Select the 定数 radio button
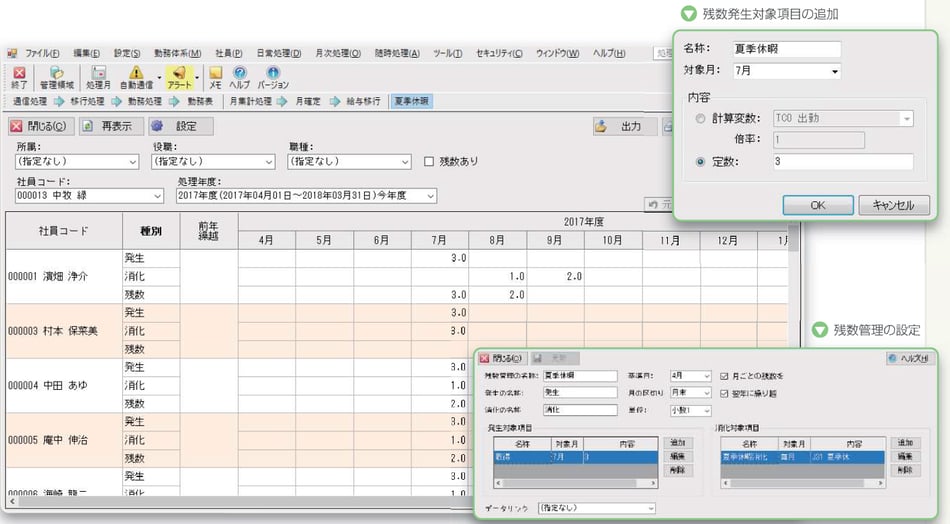950x524 pixels. (700, 162)
